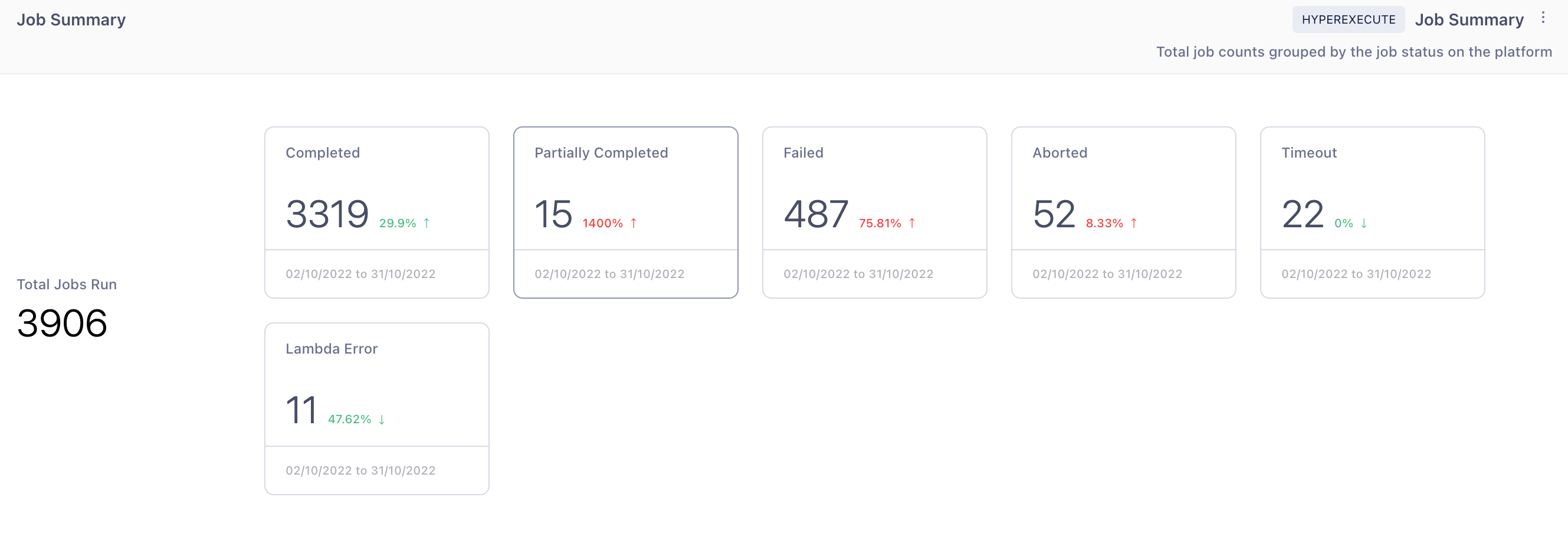This screenshot has width=1568, height=536.
Task: Click the date range in the Completed card
Action: tap(360, 274)
